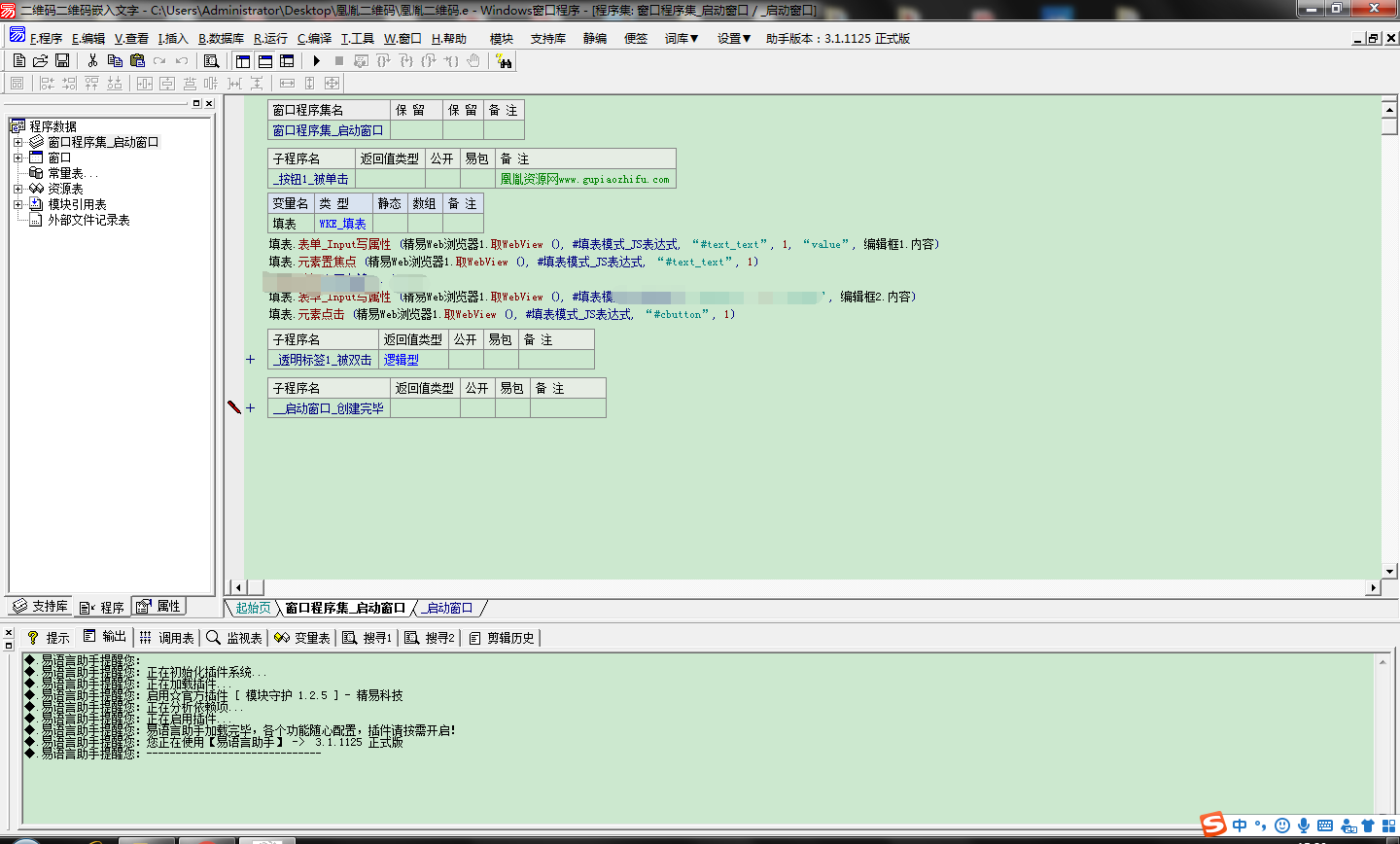1400x844 pixels.
Task: Click the WKE_填表 variable type cell
Action: [342, 224]
